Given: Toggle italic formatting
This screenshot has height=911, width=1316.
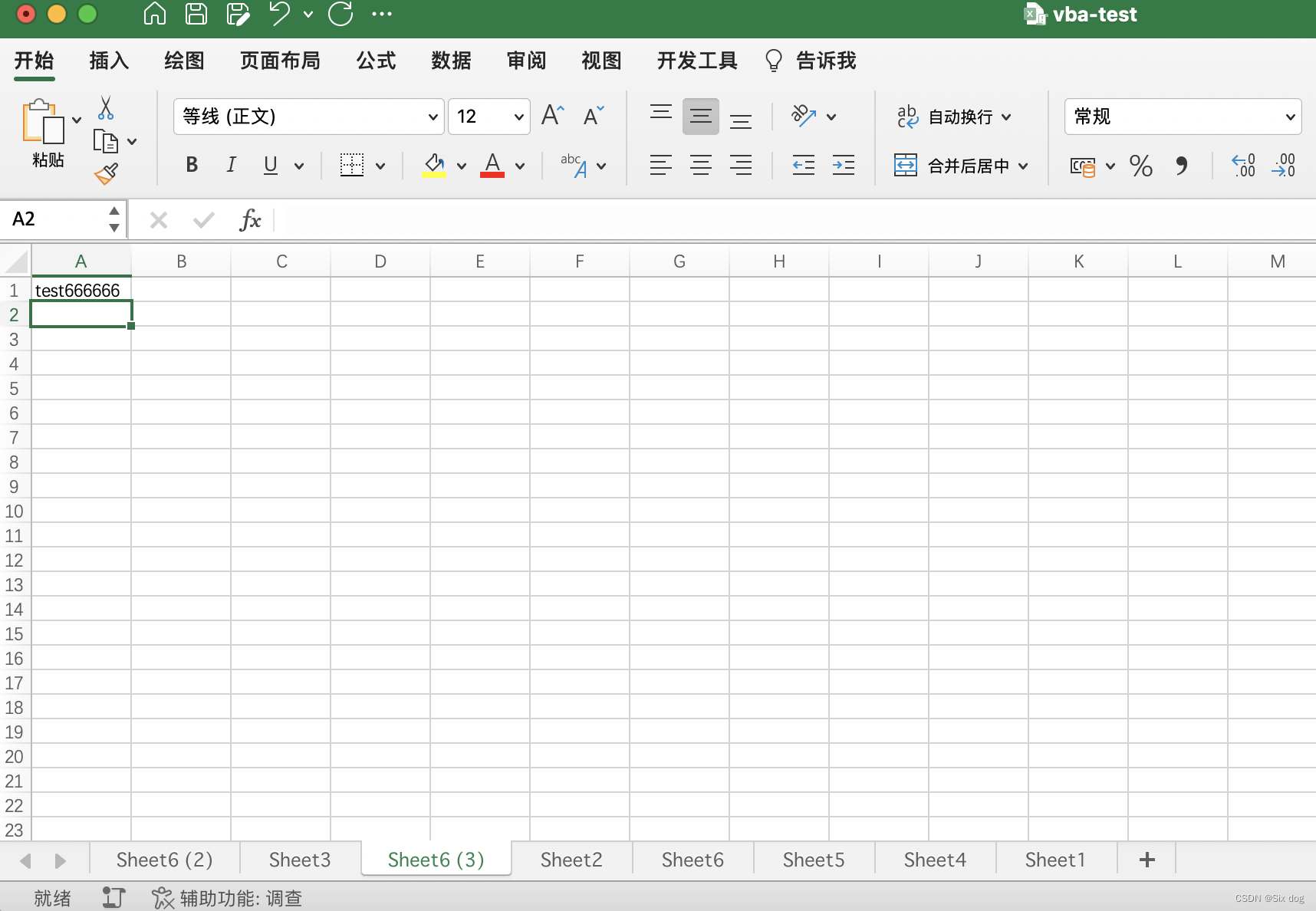Looking at the screenshot, I should (231, 165).
